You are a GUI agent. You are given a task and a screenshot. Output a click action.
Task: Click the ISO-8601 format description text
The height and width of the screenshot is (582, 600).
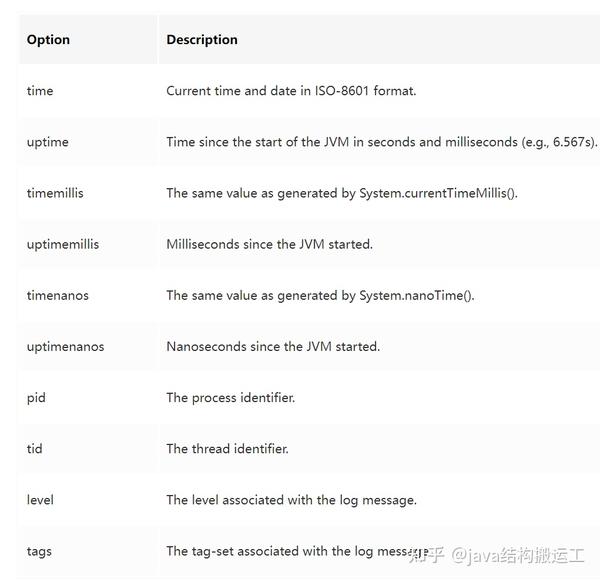click(291, 91)
